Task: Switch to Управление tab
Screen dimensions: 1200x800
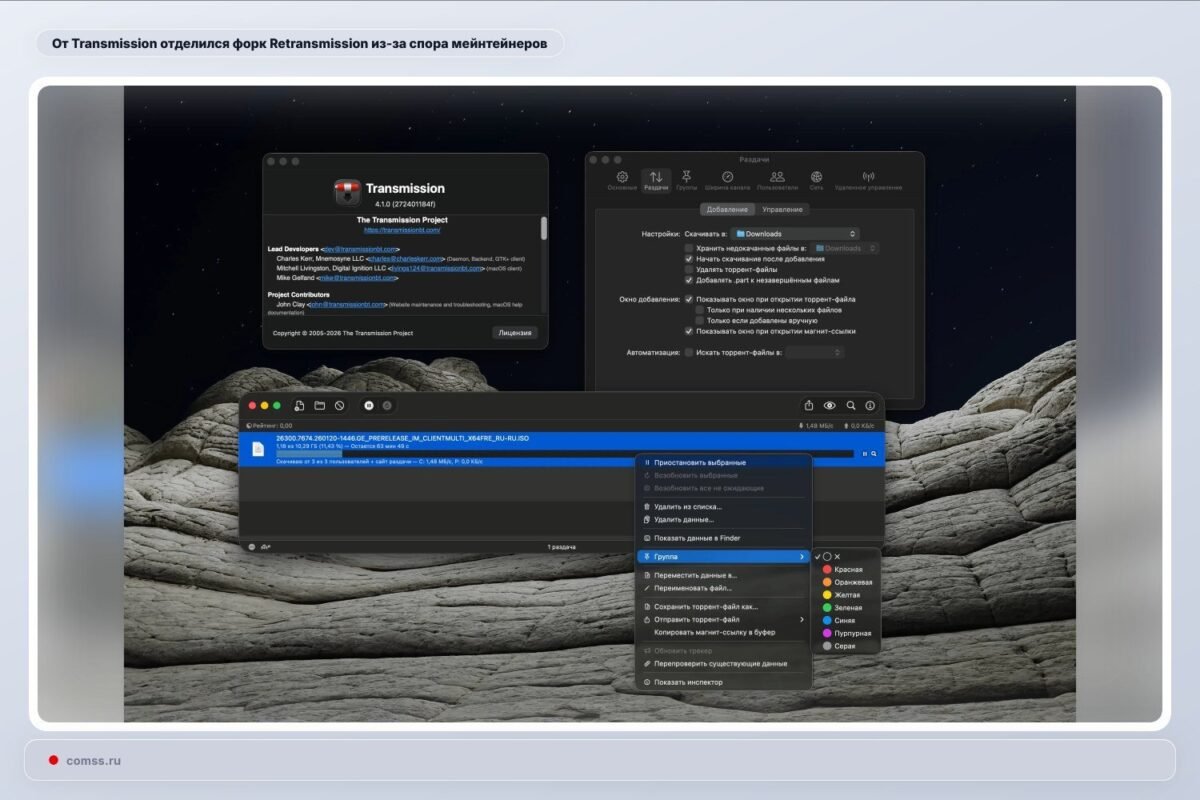Action: (x=782, y=209)
